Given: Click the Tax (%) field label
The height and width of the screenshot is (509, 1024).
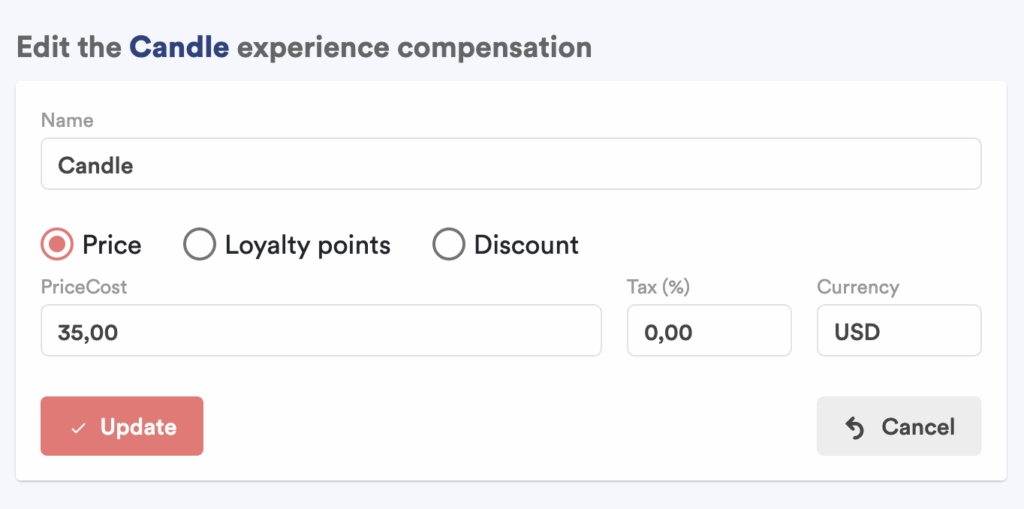Looking at the screenshot, I should pyautogui.click(x=659, y=287).
